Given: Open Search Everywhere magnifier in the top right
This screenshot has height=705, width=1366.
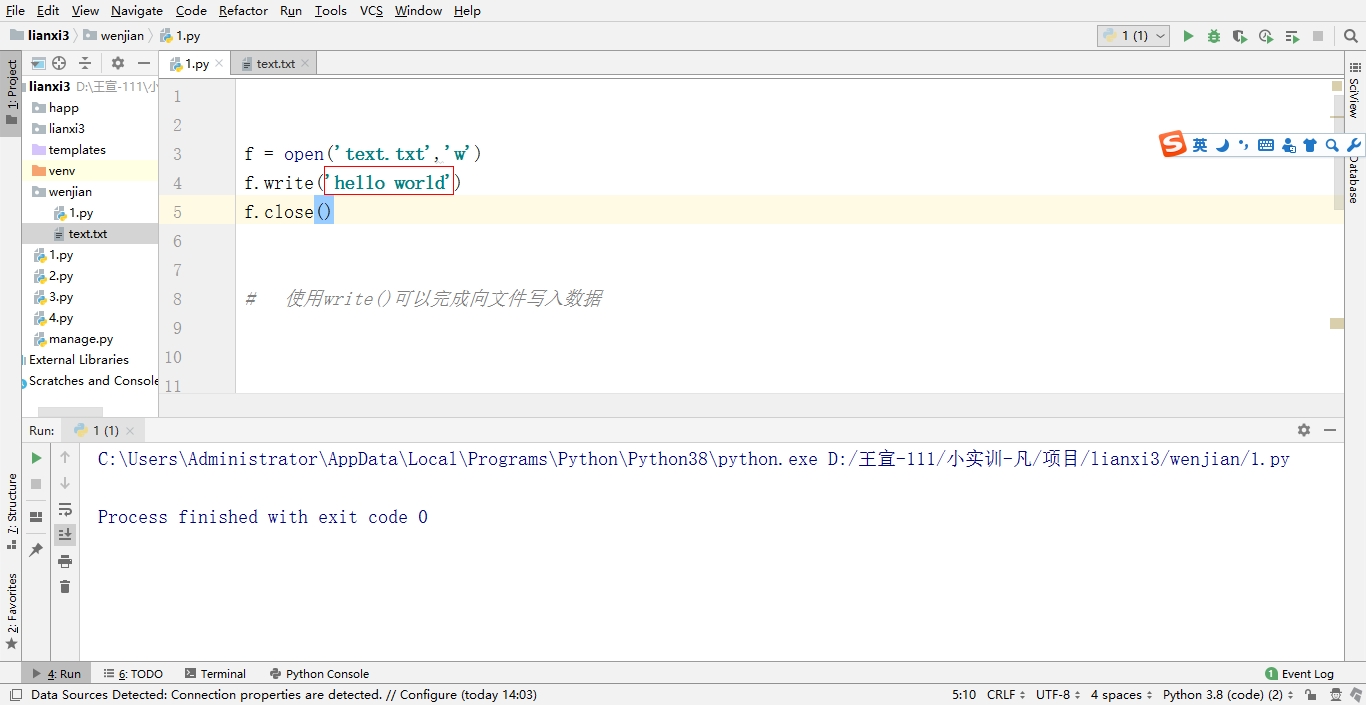Looking at the screenshot, I should 1351,36.
